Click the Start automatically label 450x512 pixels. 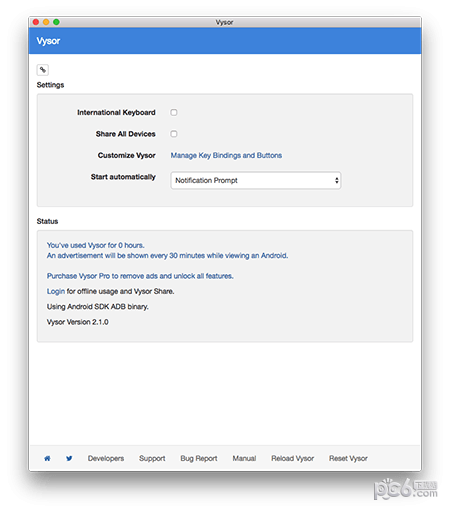click(x=123, y=177)
